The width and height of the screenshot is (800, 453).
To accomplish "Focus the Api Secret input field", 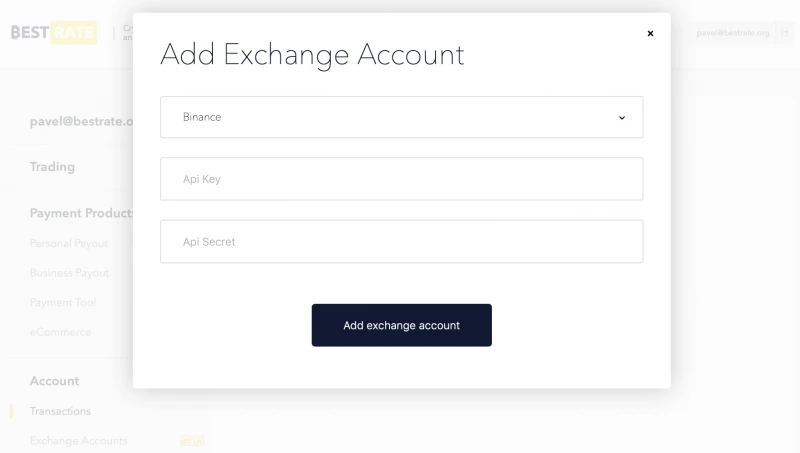I will 402,242.
